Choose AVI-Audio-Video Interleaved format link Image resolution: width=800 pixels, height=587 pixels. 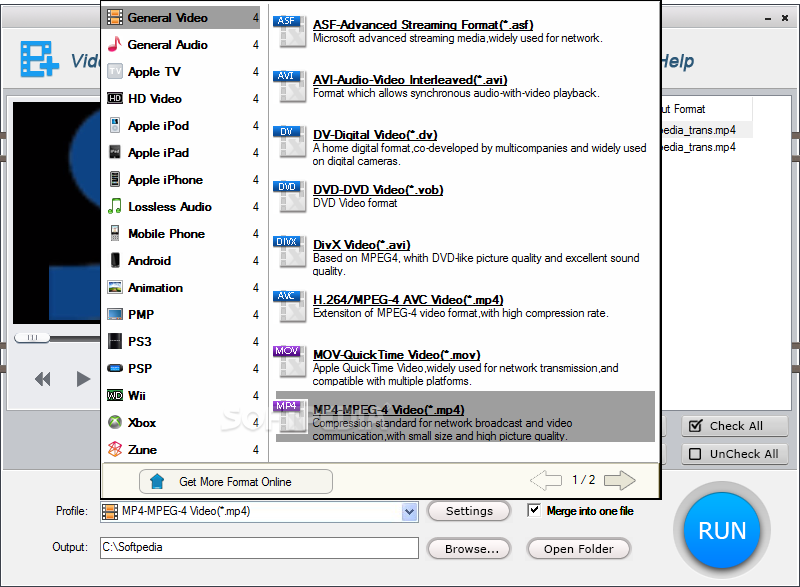coord(410,80)
